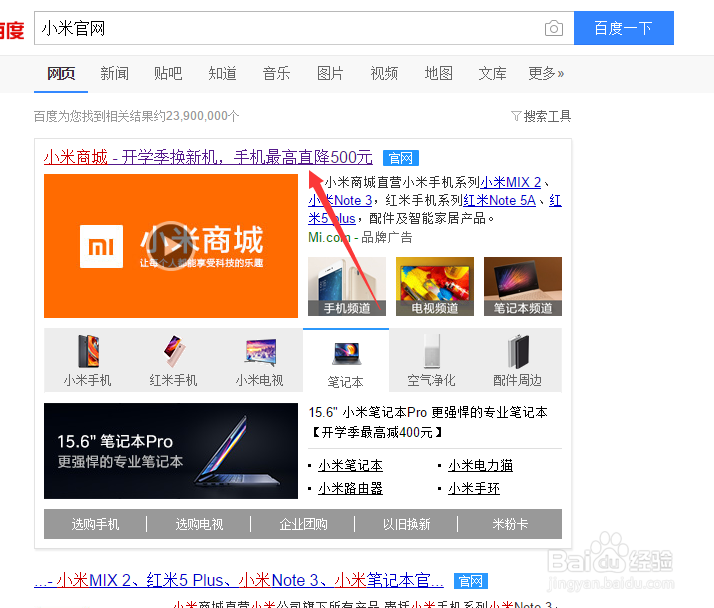Click the 小米MIX 2 link in description
The height and width of the screenshot is (608, 714).
(x=510, y=183)
